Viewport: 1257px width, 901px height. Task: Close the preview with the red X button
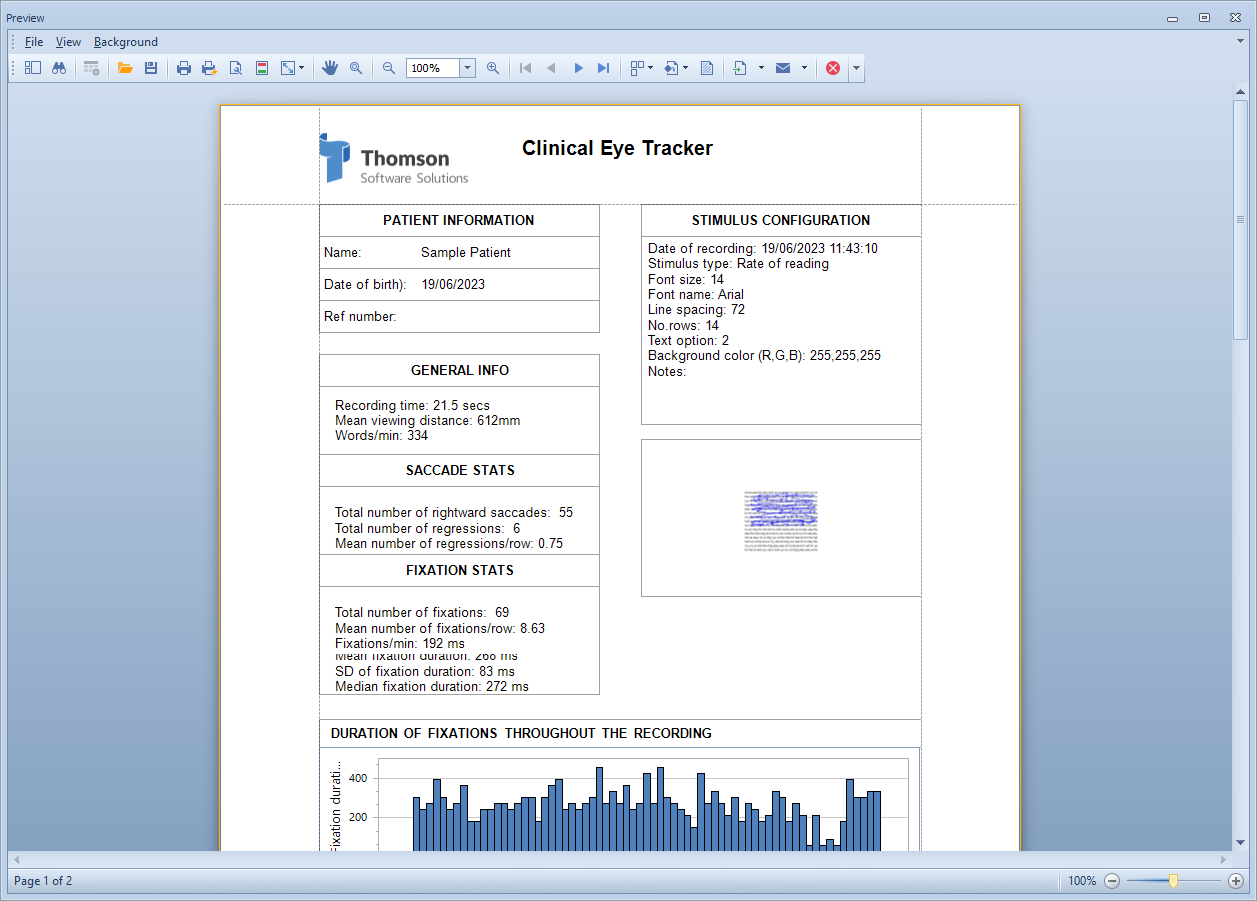click(x=833, y=68)
